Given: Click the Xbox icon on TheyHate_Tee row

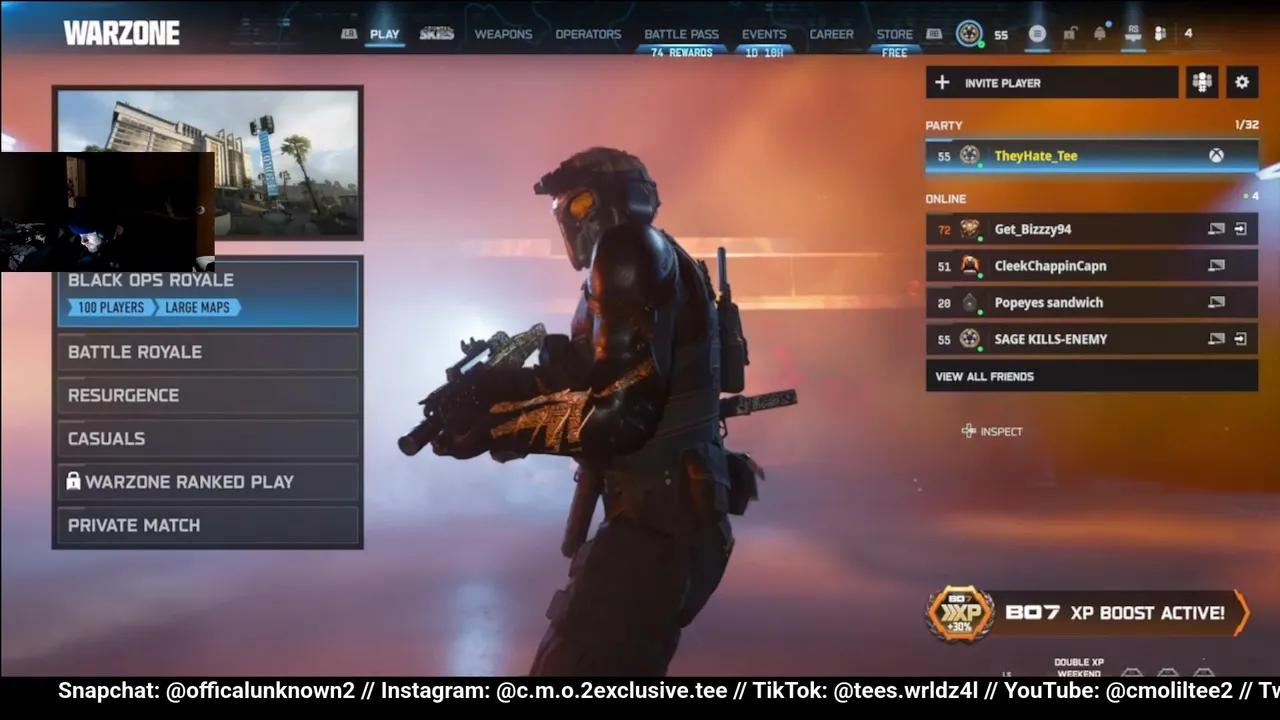Looking at the screenshot, I should pos(1216,156).
